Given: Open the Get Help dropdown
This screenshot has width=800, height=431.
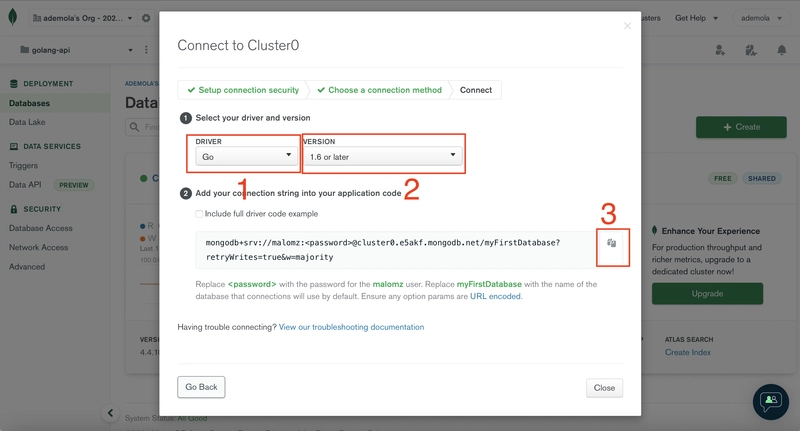Looking at the screenshot, I should (696, 18).
